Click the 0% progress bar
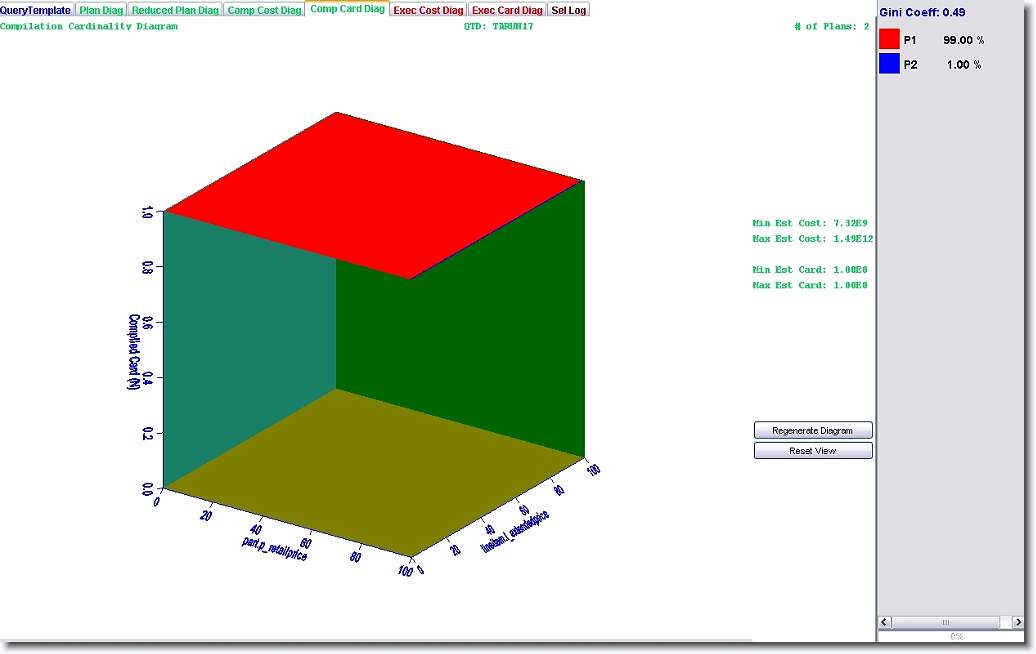This screenshot has width=1036, height=654. click(956, 636)
